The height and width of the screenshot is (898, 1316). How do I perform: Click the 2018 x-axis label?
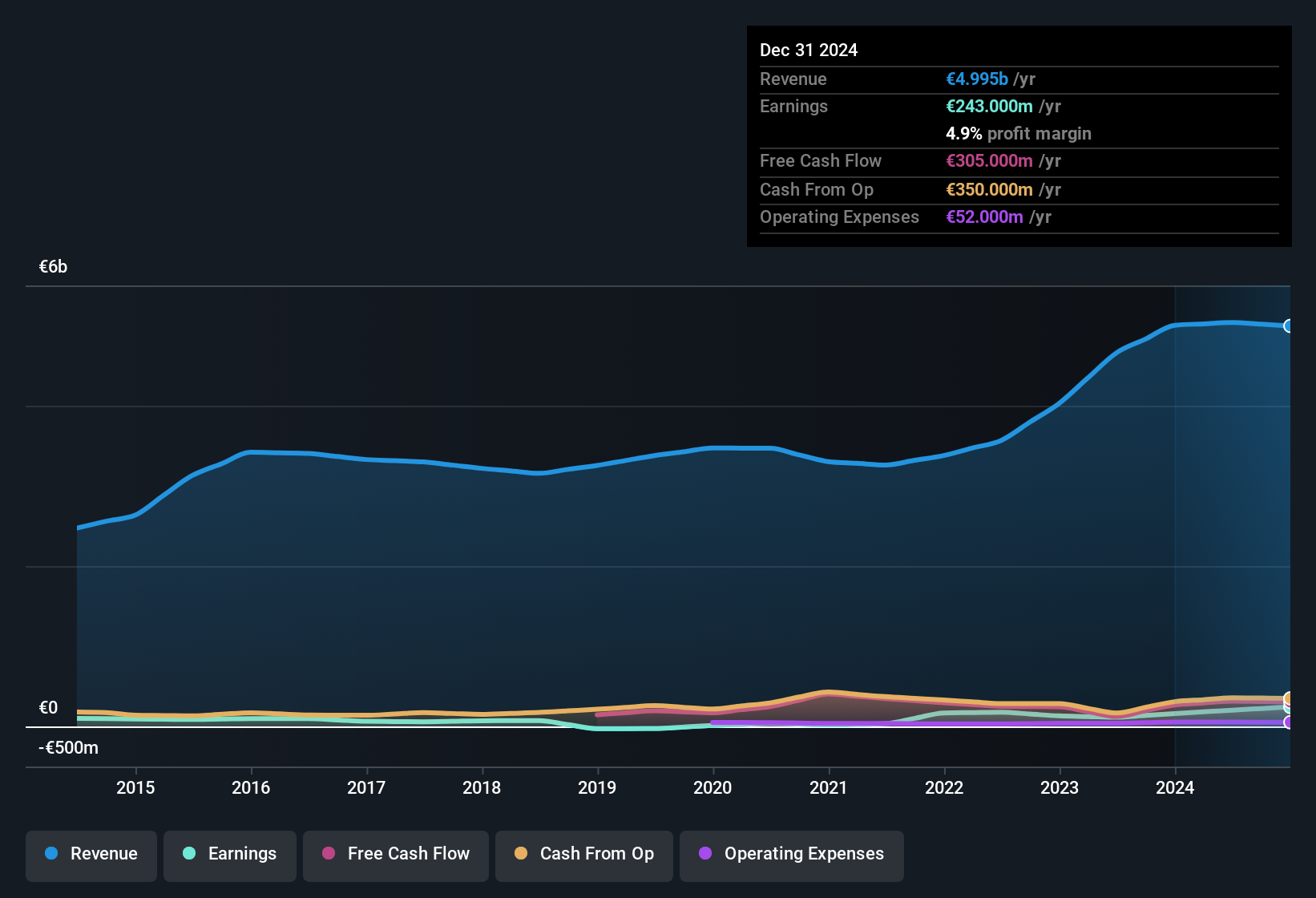pos(482,787)
